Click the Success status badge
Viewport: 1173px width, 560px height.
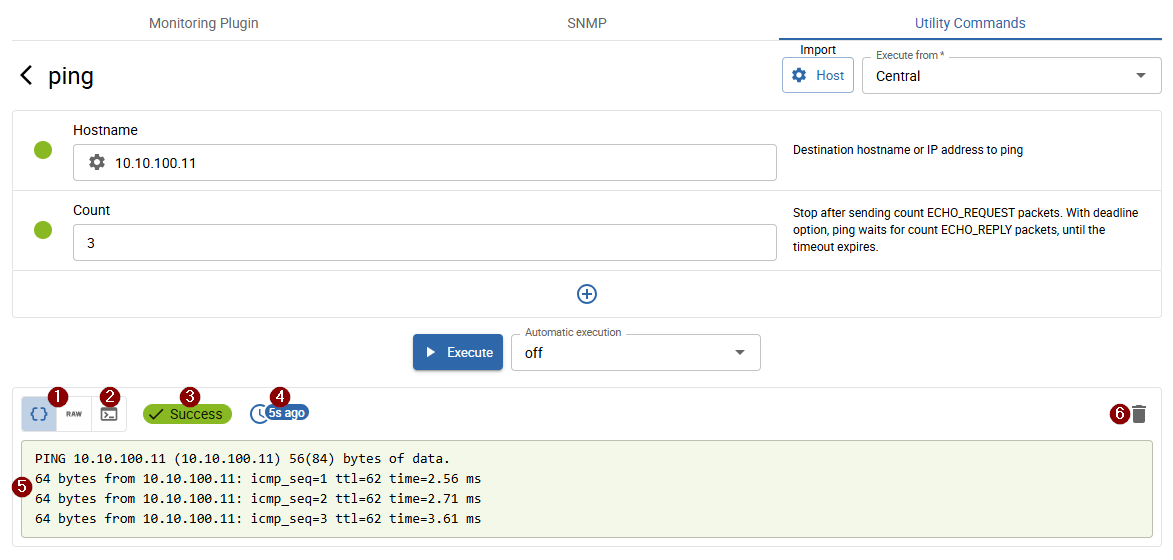(187, 414)
